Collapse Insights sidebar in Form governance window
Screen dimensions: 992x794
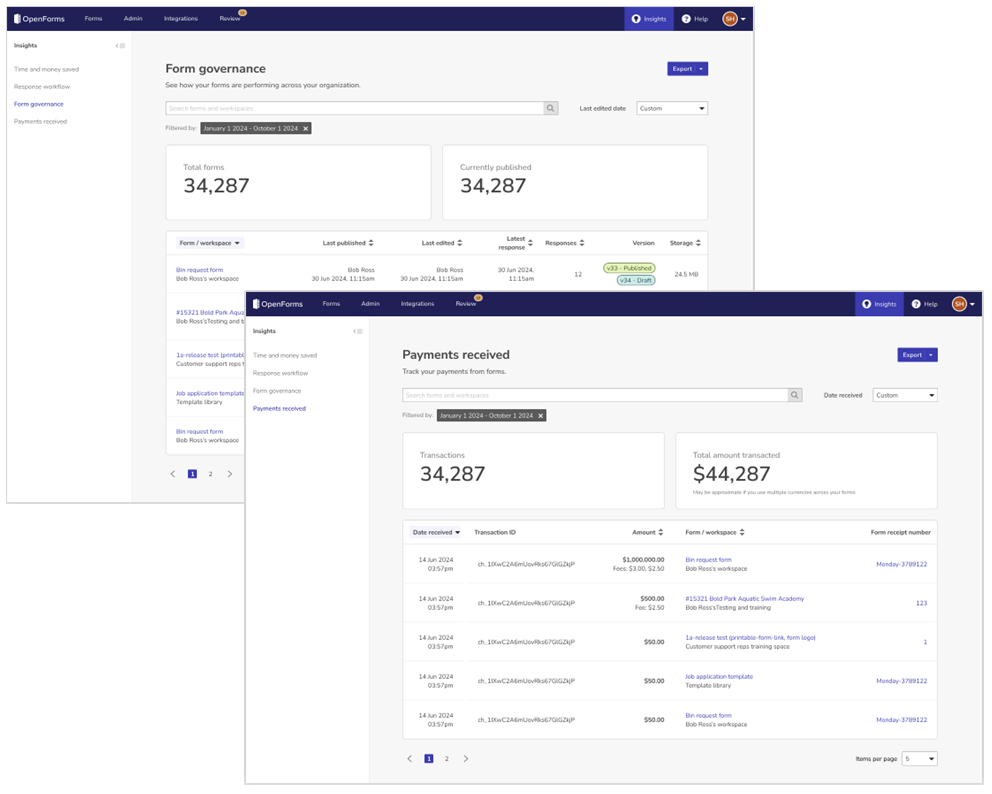(120, 46)
